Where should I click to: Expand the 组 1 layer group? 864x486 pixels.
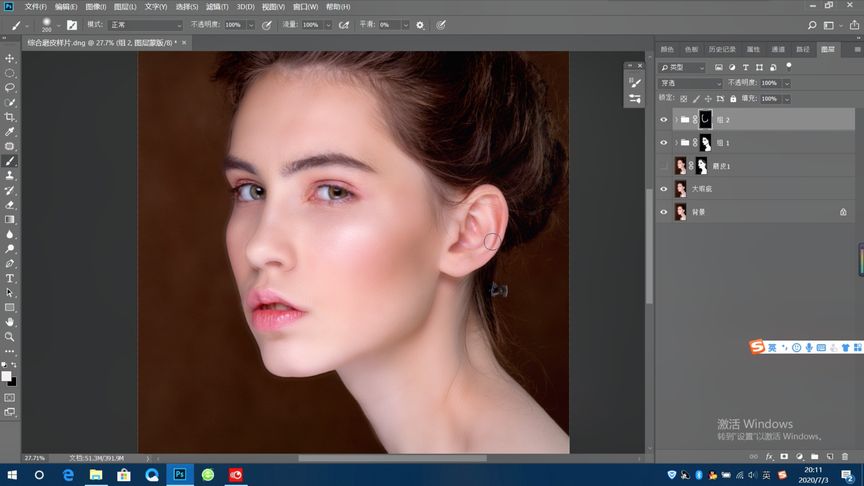pos(676,143)
